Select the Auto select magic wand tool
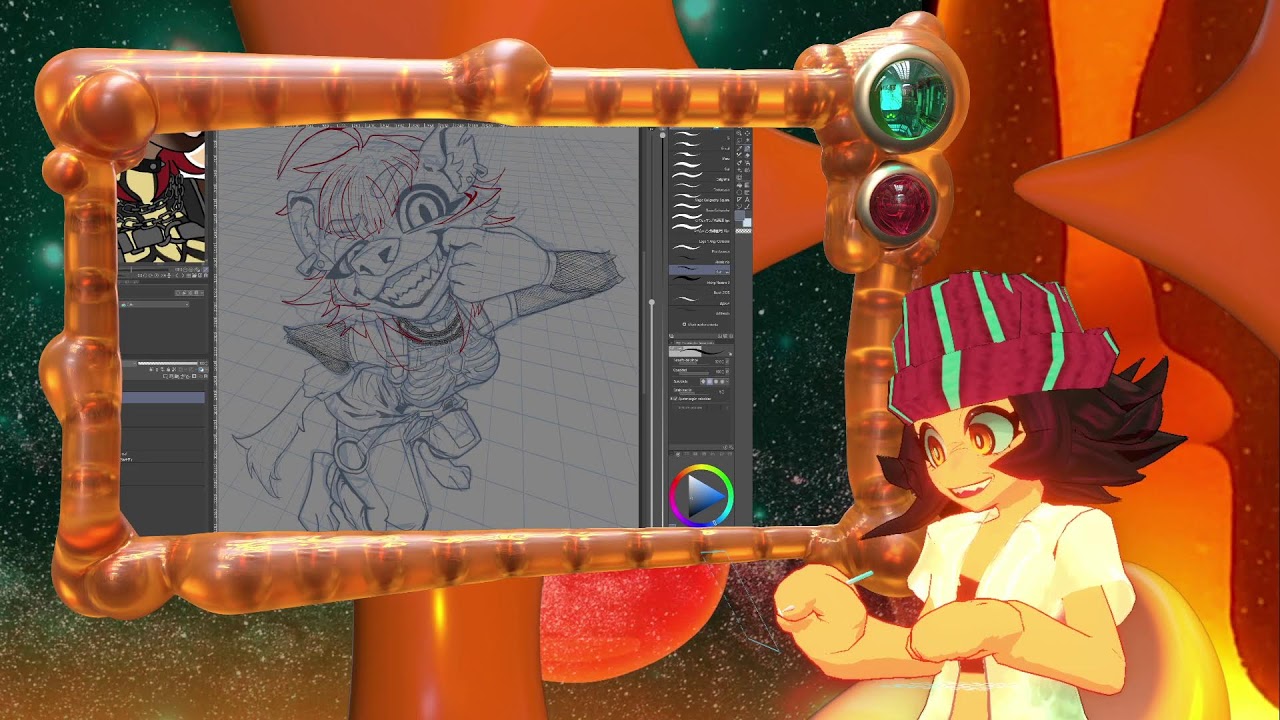Image resolution: width=1280 pixels, height=720 pixels. 747,141
